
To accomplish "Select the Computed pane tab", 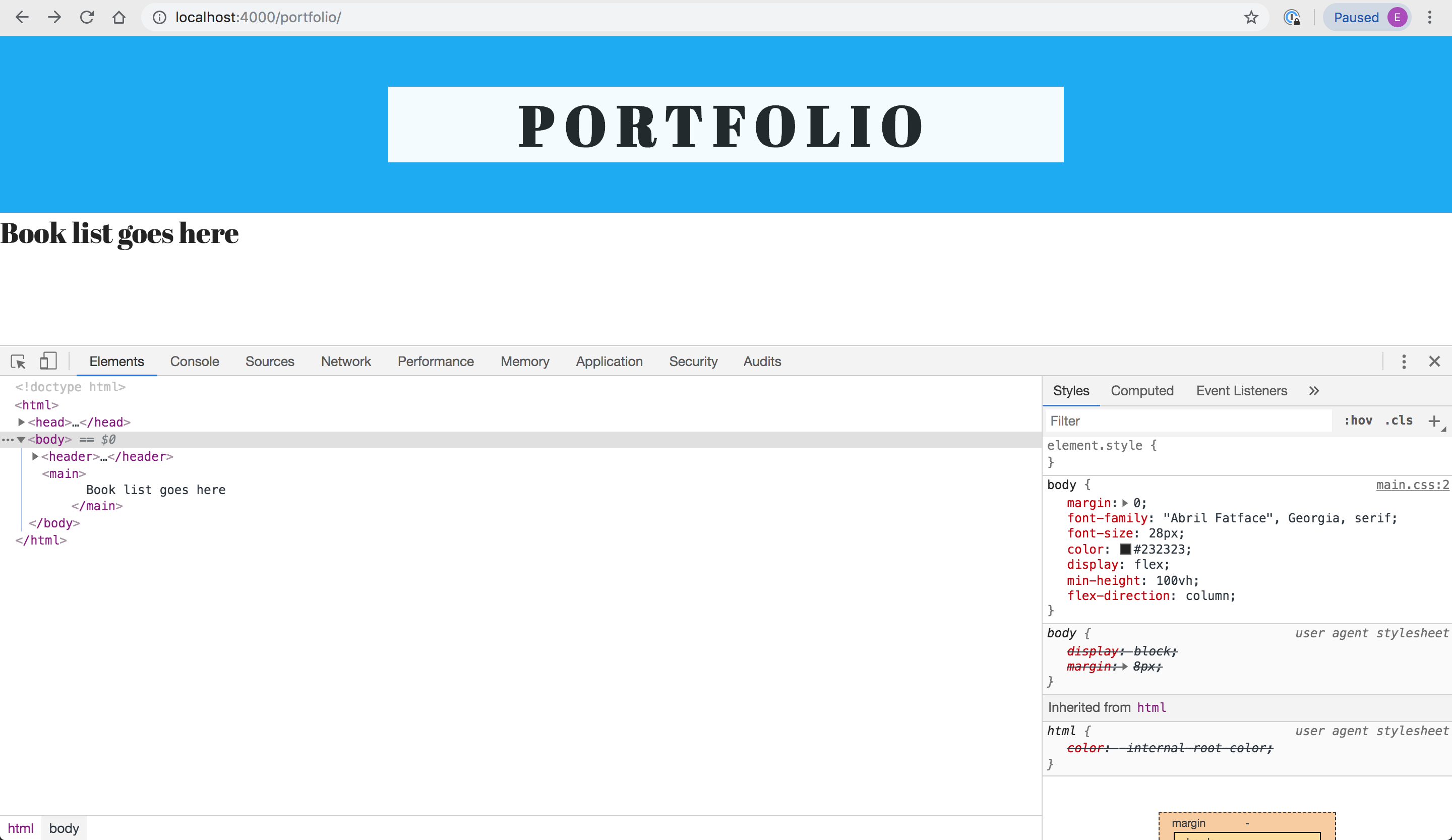I will click(1142, 391).
